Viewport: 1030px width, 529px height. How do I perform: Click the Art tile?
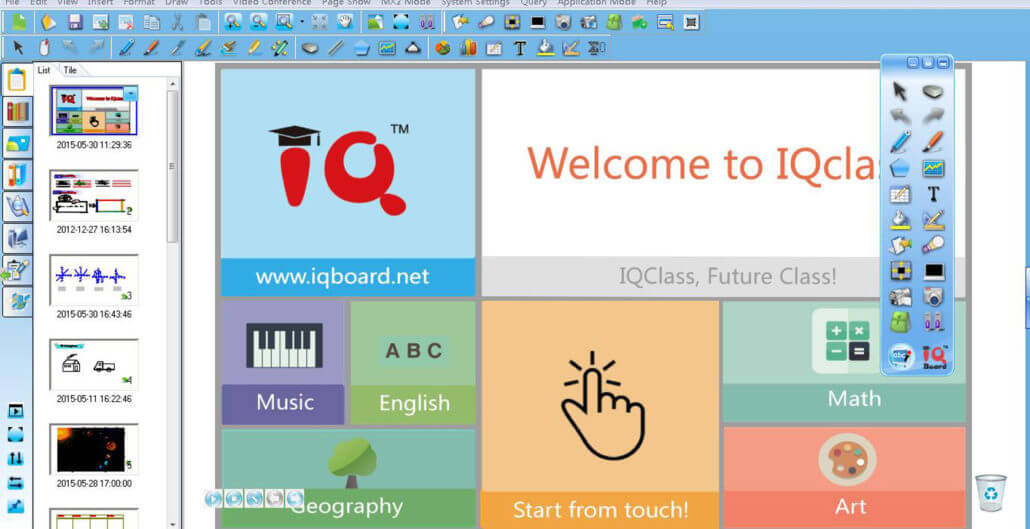pyautogui.click(x=845, y=477)
